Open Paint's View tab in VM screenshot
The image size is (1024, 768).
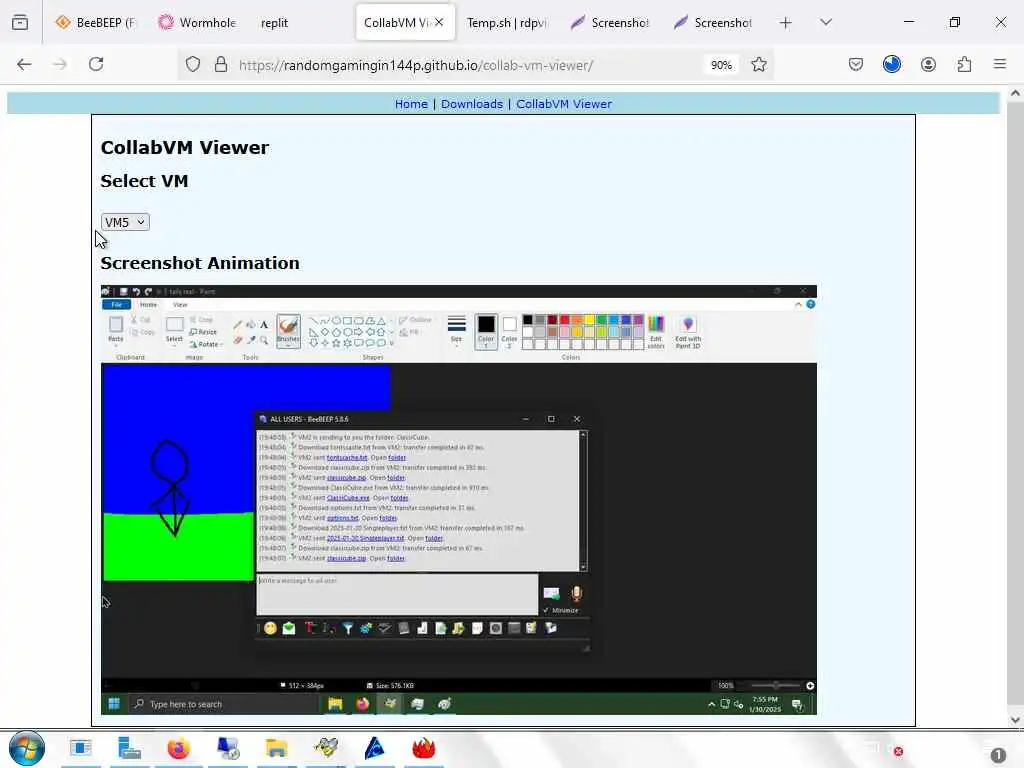180,305
